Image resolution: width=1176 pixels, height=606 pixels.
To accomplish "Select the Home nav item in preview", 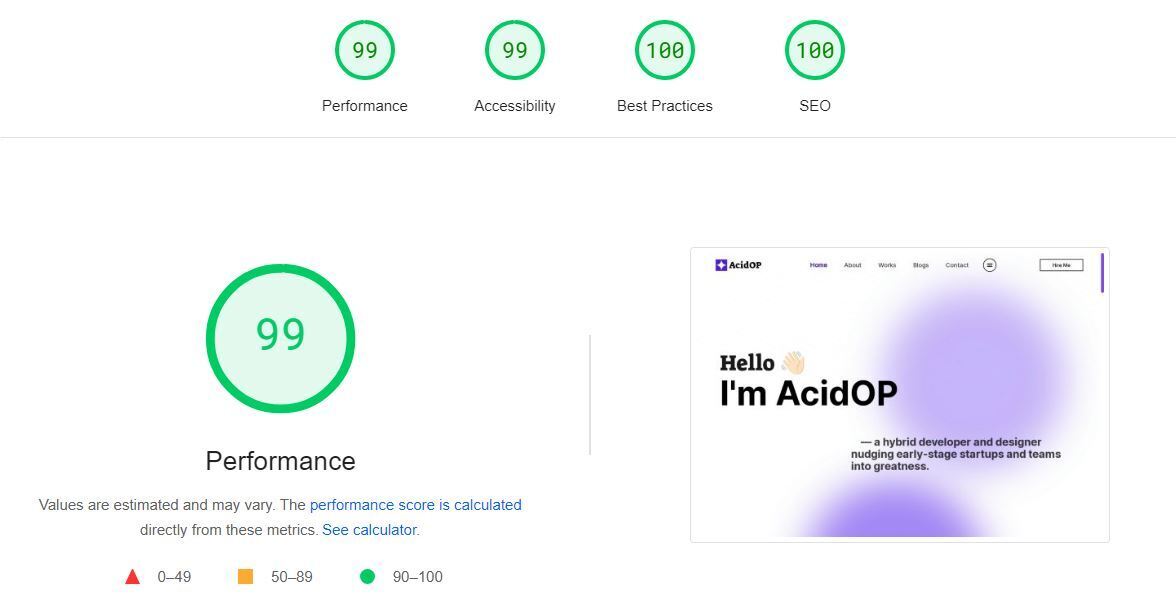I will click(818, 265).
